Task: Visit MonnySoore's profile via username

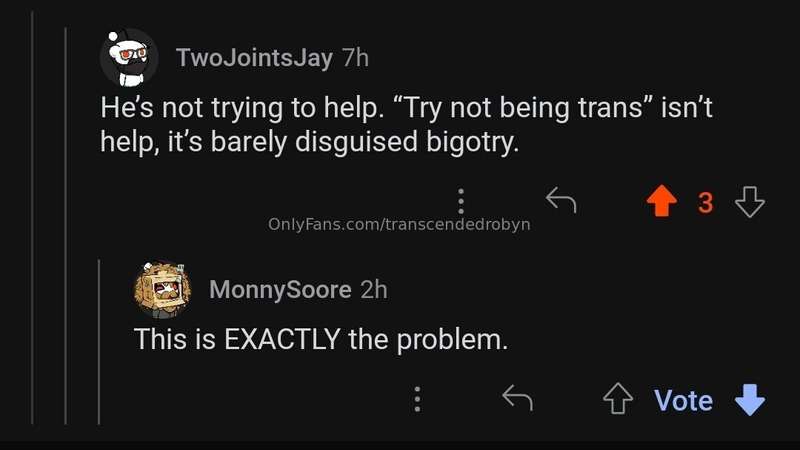Action: point(280,290)
